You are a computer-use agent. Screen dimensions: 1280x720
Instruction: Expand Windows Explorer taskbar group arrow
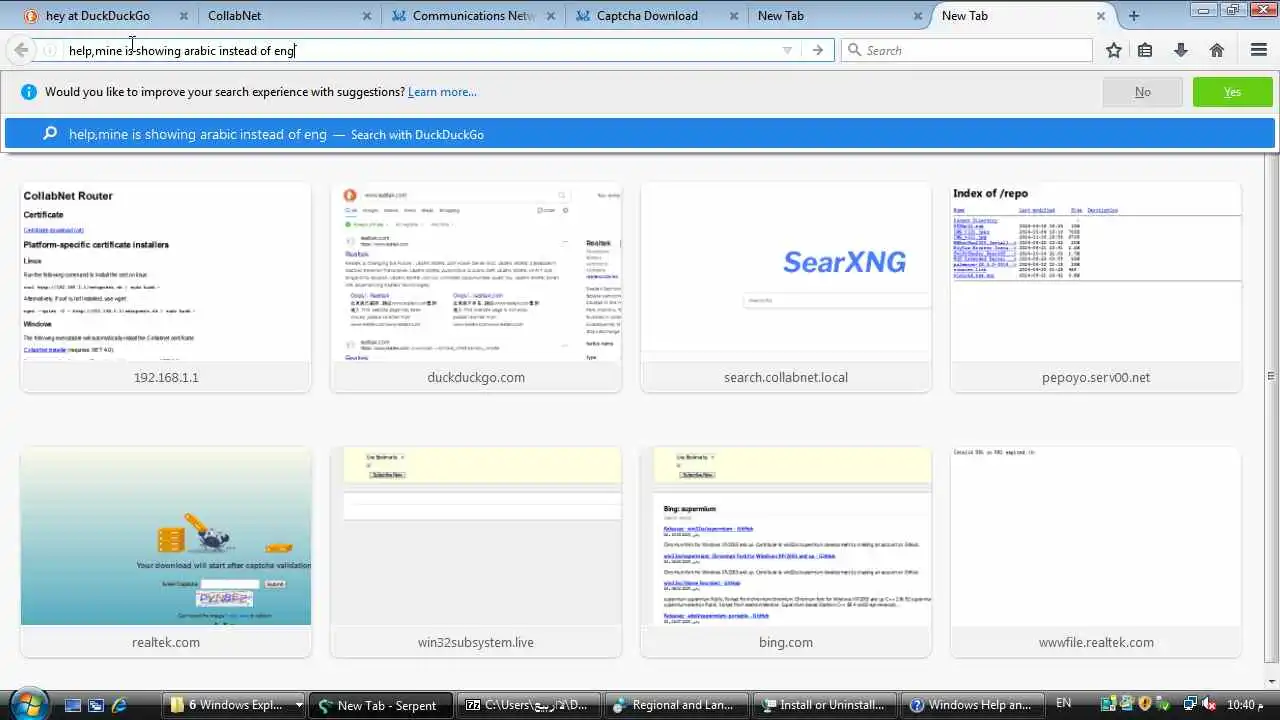(298, 705)
